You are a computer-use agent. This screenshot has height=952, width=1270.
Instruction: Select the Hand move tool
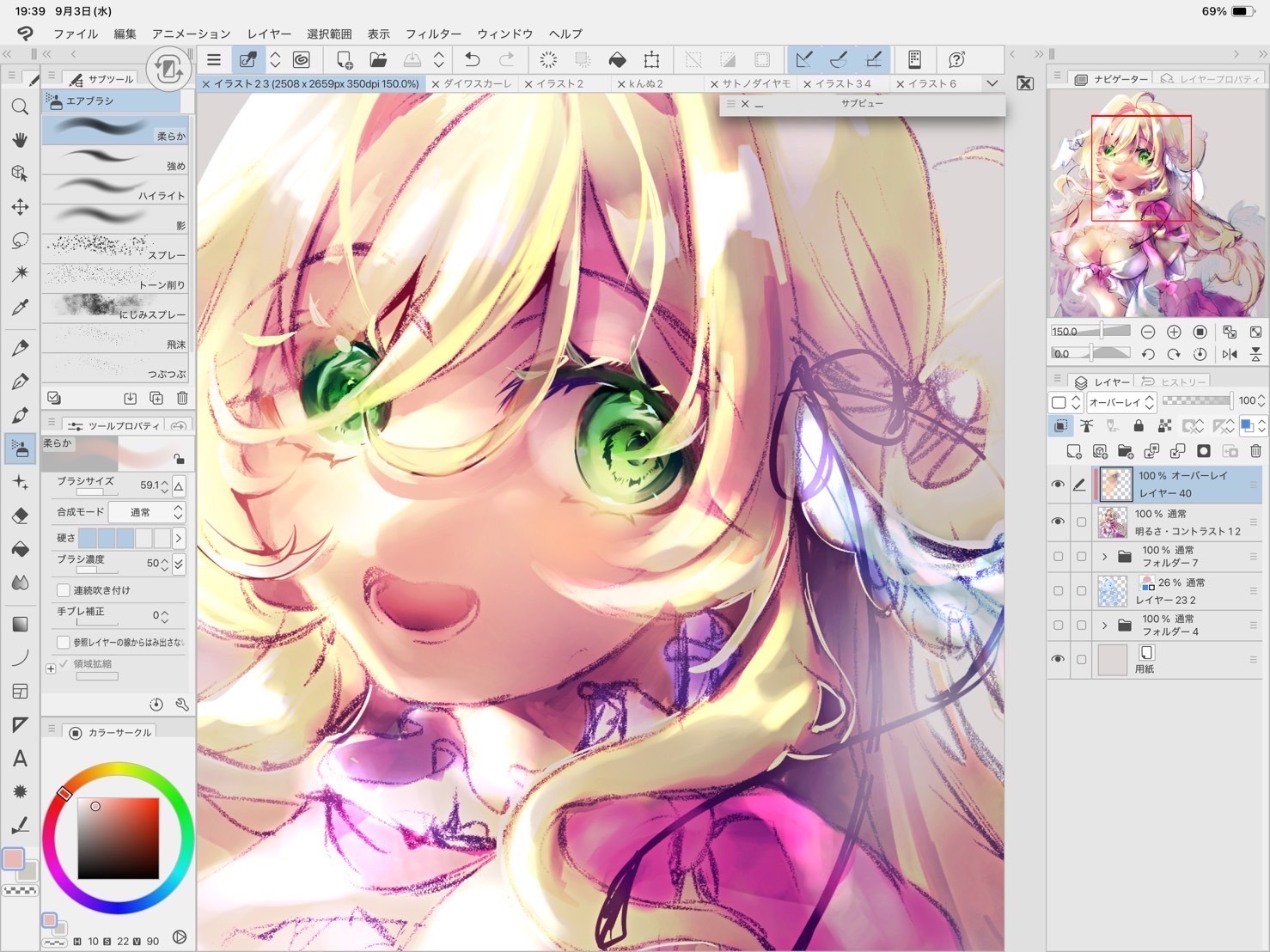pos(20,140)
